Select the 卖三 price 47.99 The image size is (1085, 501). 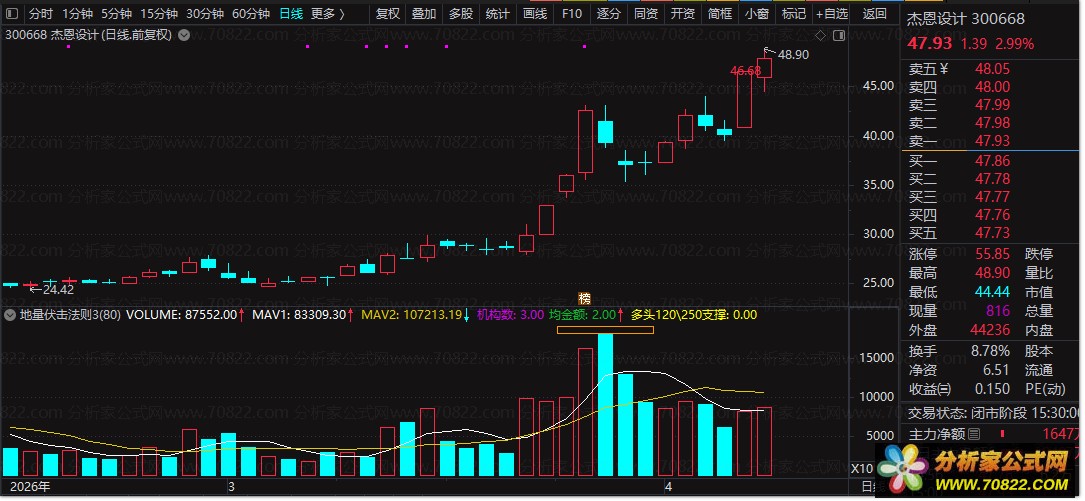[x=992, y=105]
